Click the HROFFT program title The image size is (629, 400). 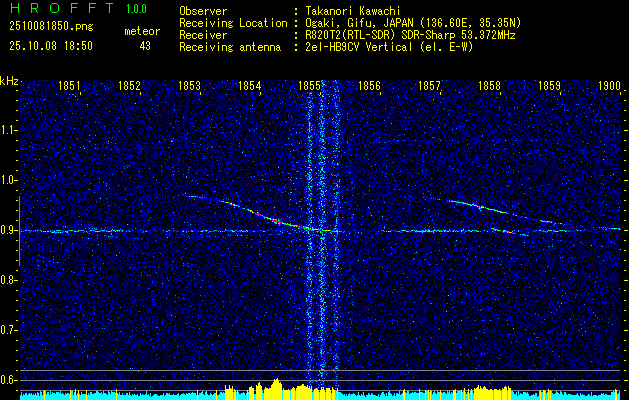coord(62,8)
